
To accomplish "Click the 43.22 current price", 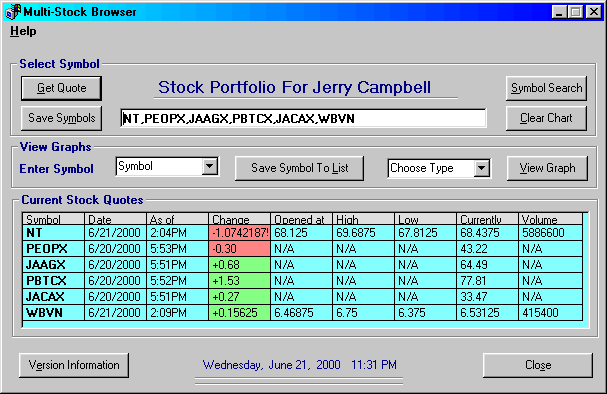I will click(x=487, y=248).
